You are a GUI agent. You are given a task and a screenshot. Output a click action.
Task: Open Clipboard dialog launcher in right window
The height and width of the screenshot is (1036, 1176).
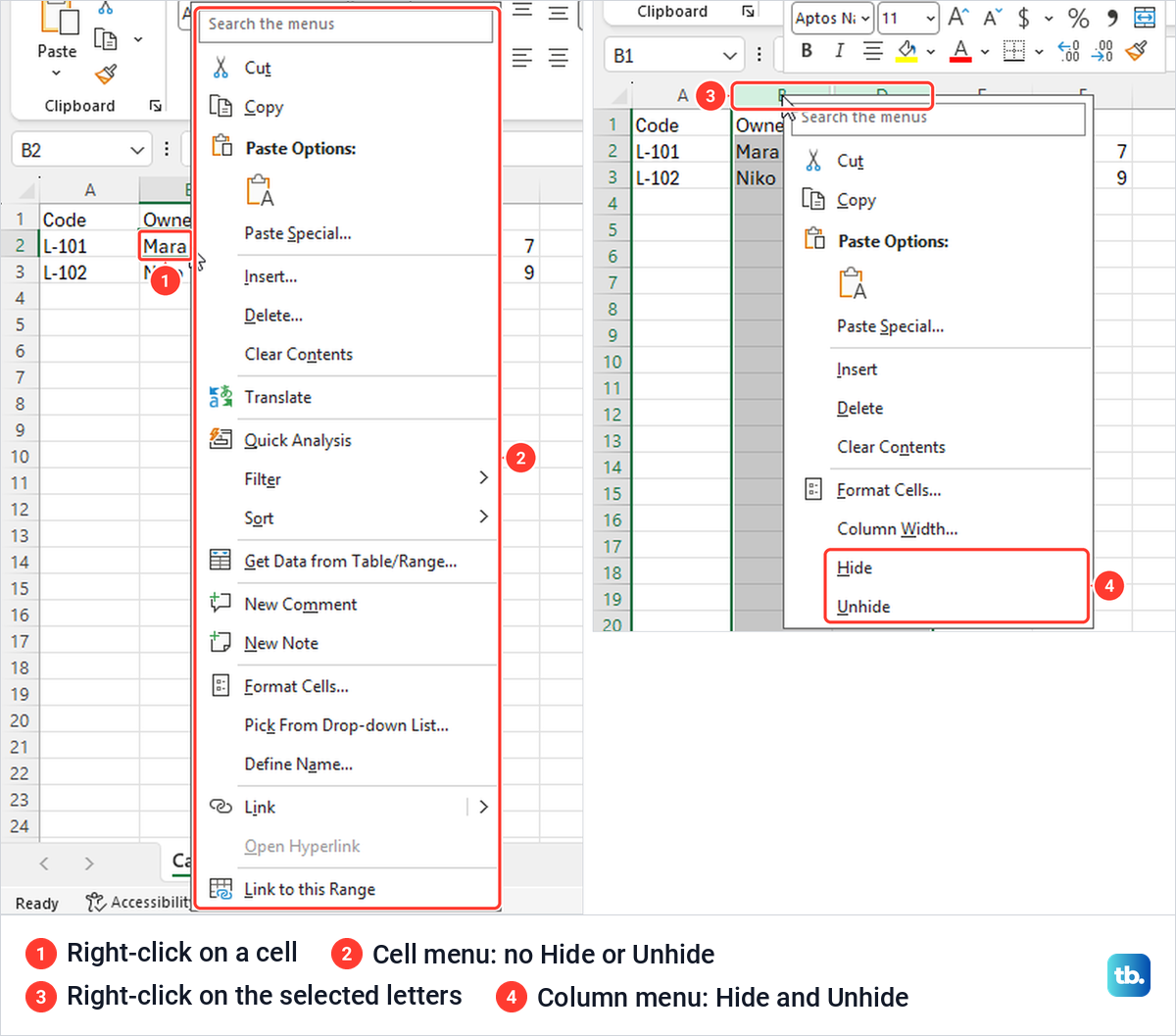pos(749,12)
